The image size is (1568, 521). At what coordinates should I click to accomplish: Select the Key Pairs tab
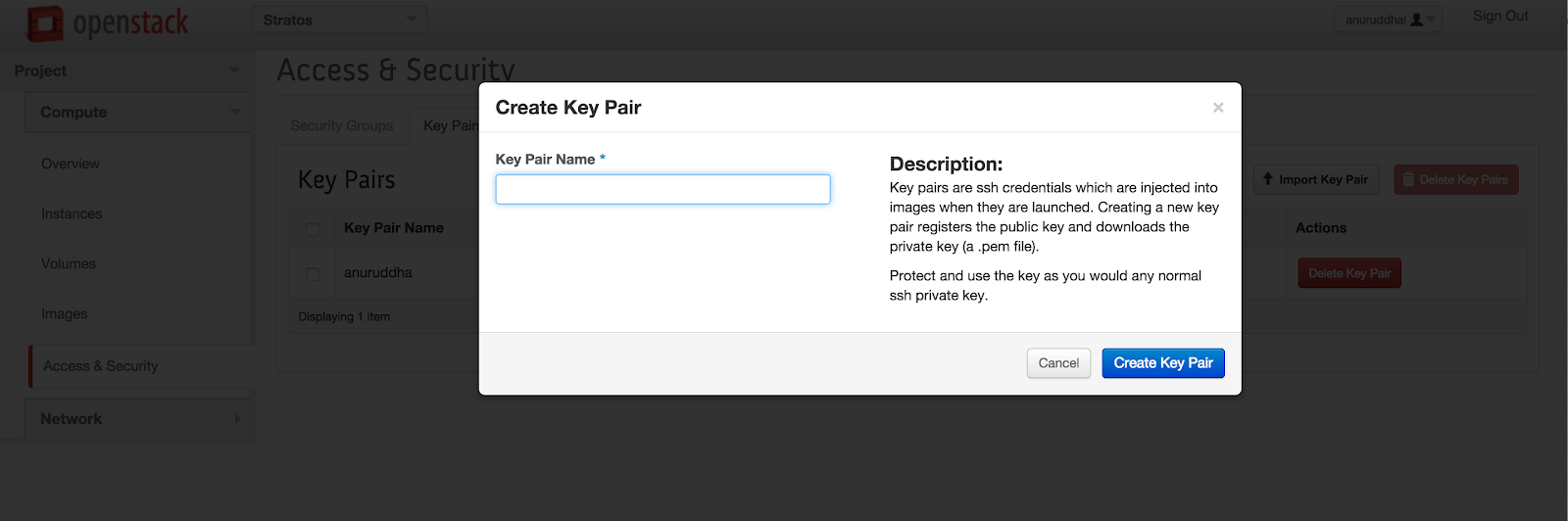(446, 125)
